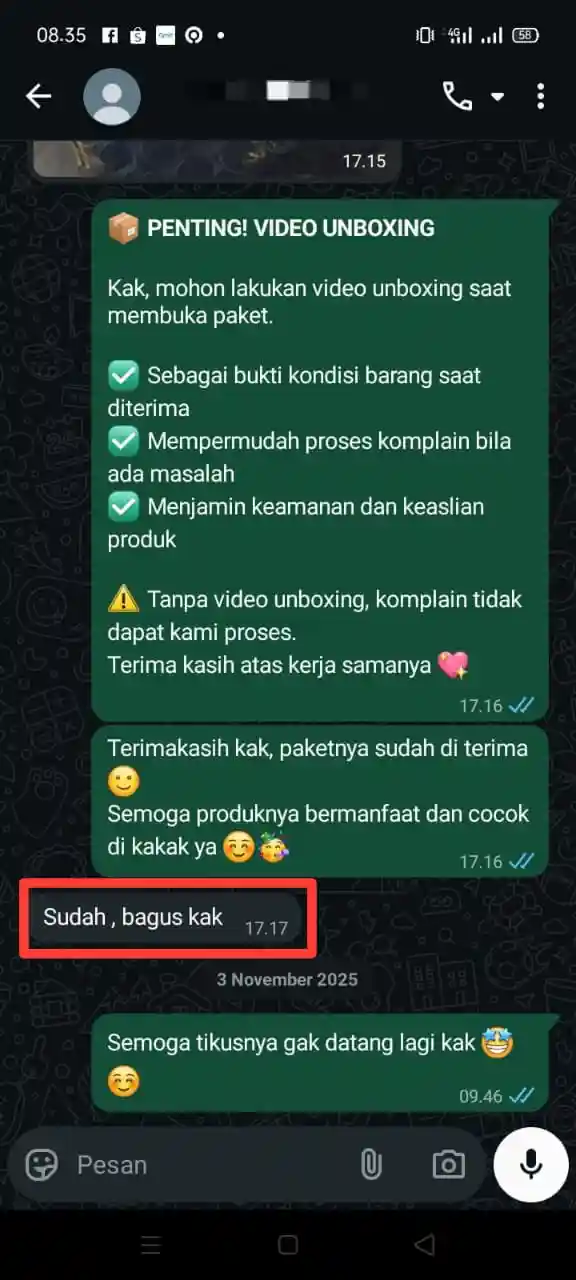Start a voice call with phone icon
This screenshot has width=576, height=1280.
click(x=457, y=96)
